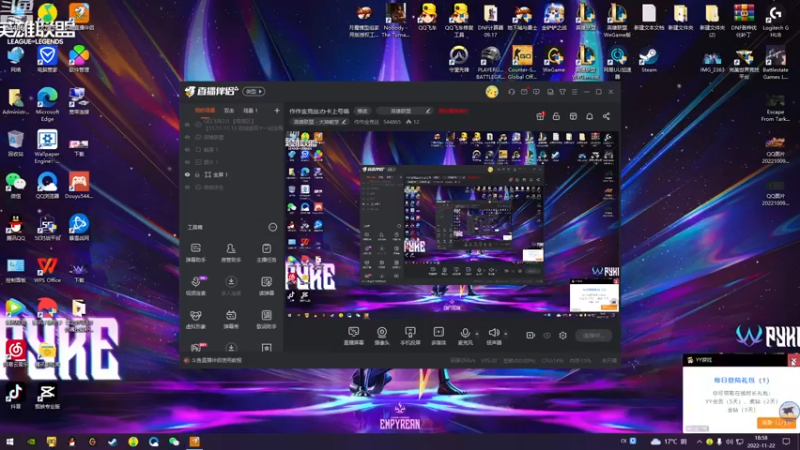Screen dimensions: 800x450
Task: Open the taskbar clock and date
Action: coord(761,442)
